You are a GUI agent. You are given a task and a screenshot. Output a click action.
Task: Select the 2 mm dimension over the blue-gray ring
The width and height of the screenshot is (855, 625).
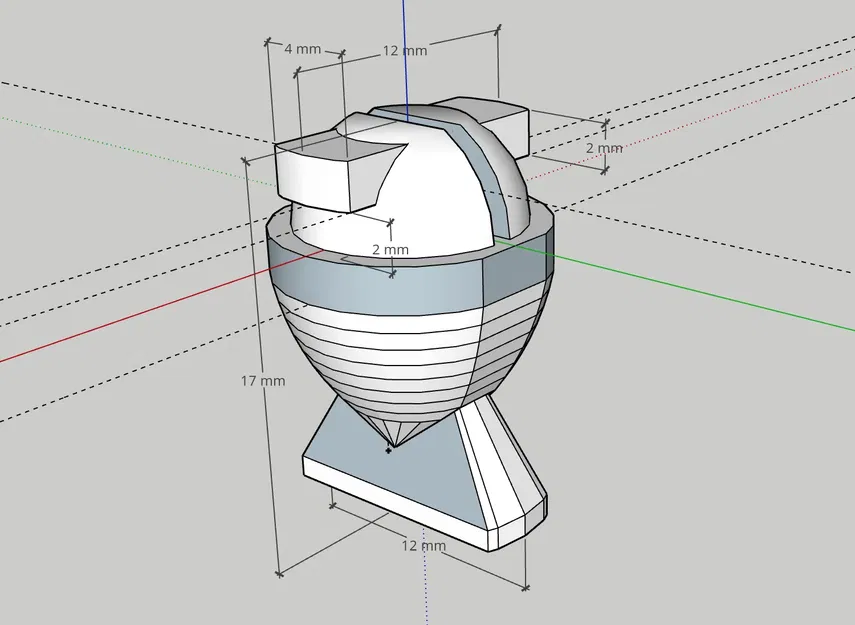click(390, 250)
